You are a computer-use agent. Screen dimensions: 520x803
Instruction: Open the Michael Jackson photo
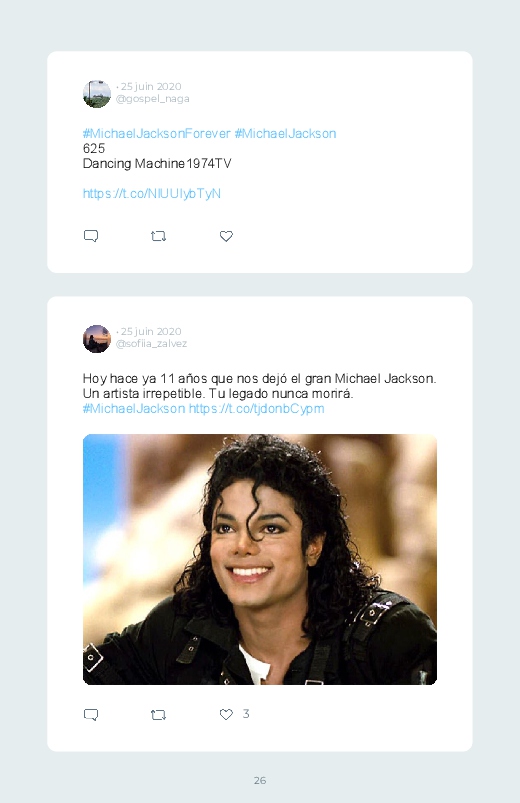click(260, 559)
